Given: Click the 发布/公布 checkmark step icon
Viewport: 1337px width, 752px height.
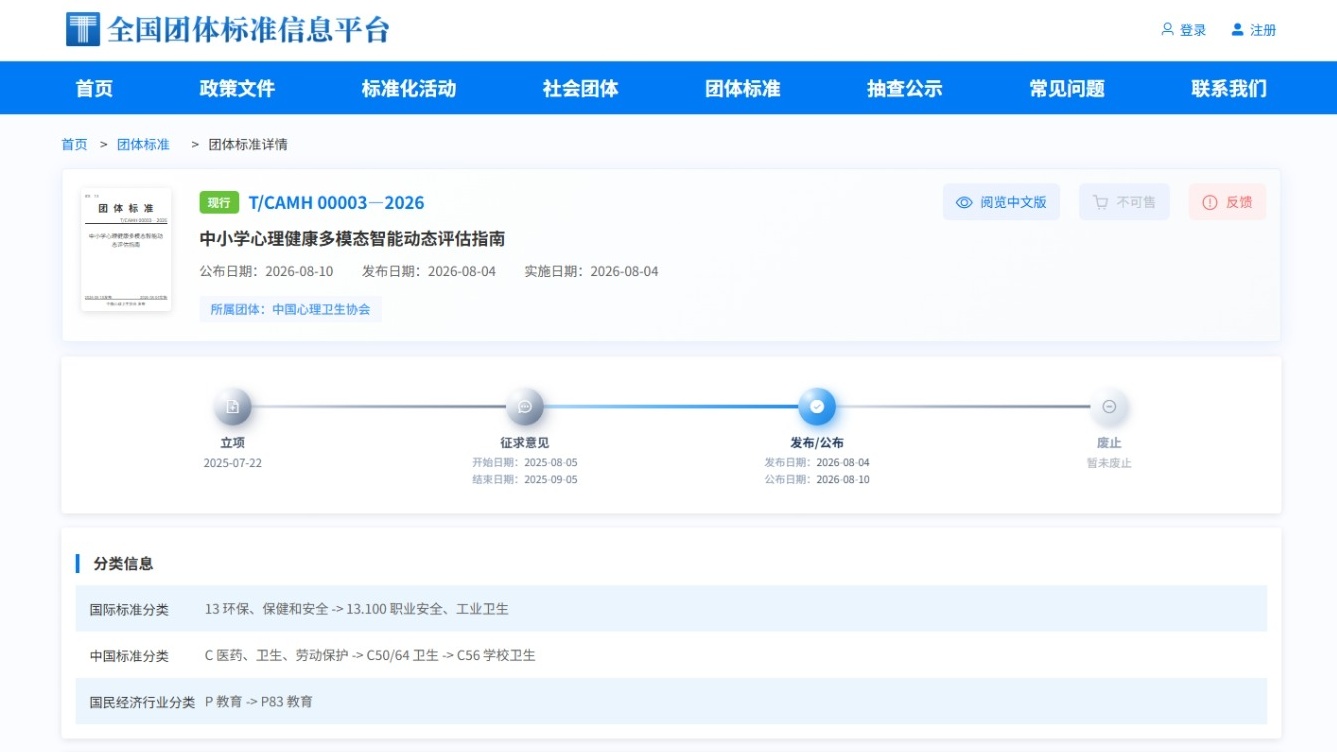Looking at the screenshot, I should coord(817,407).
